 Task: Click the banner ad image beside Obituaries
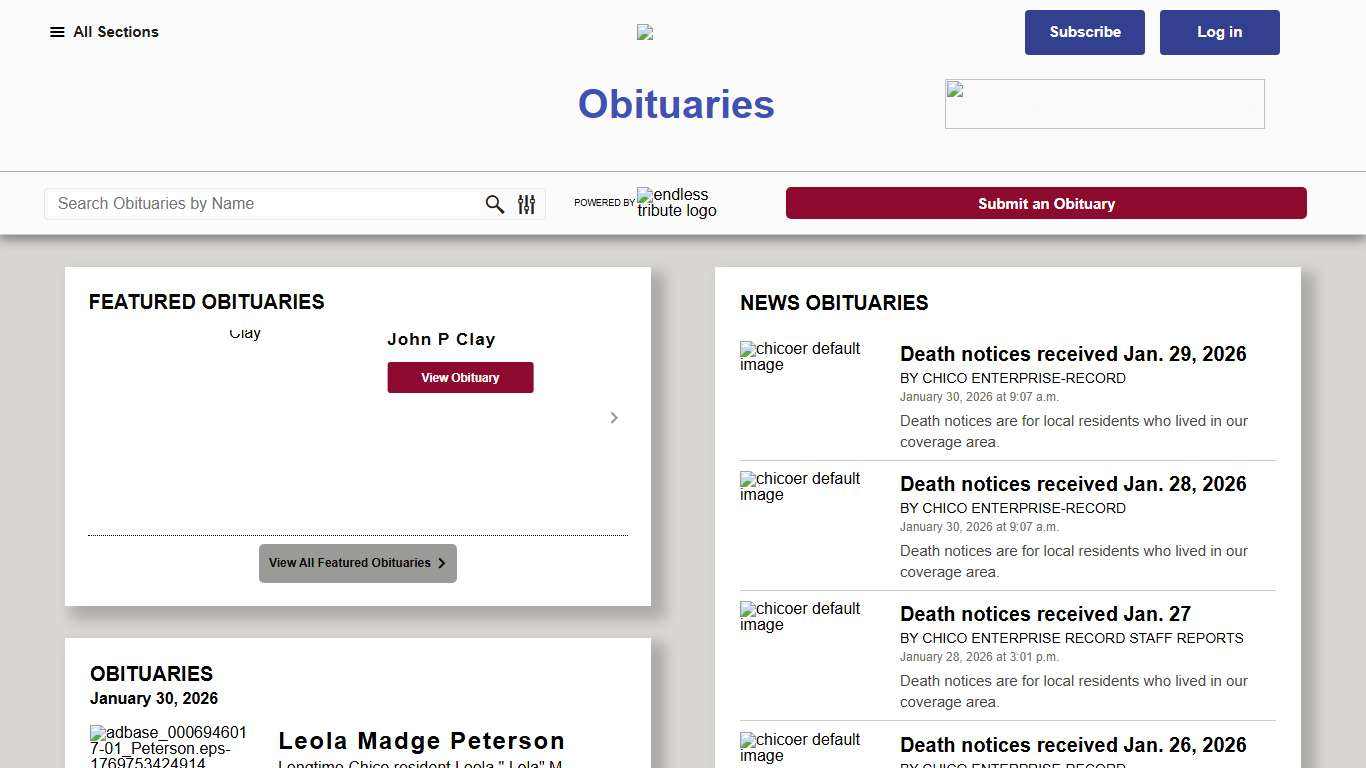pos(1104,104)
